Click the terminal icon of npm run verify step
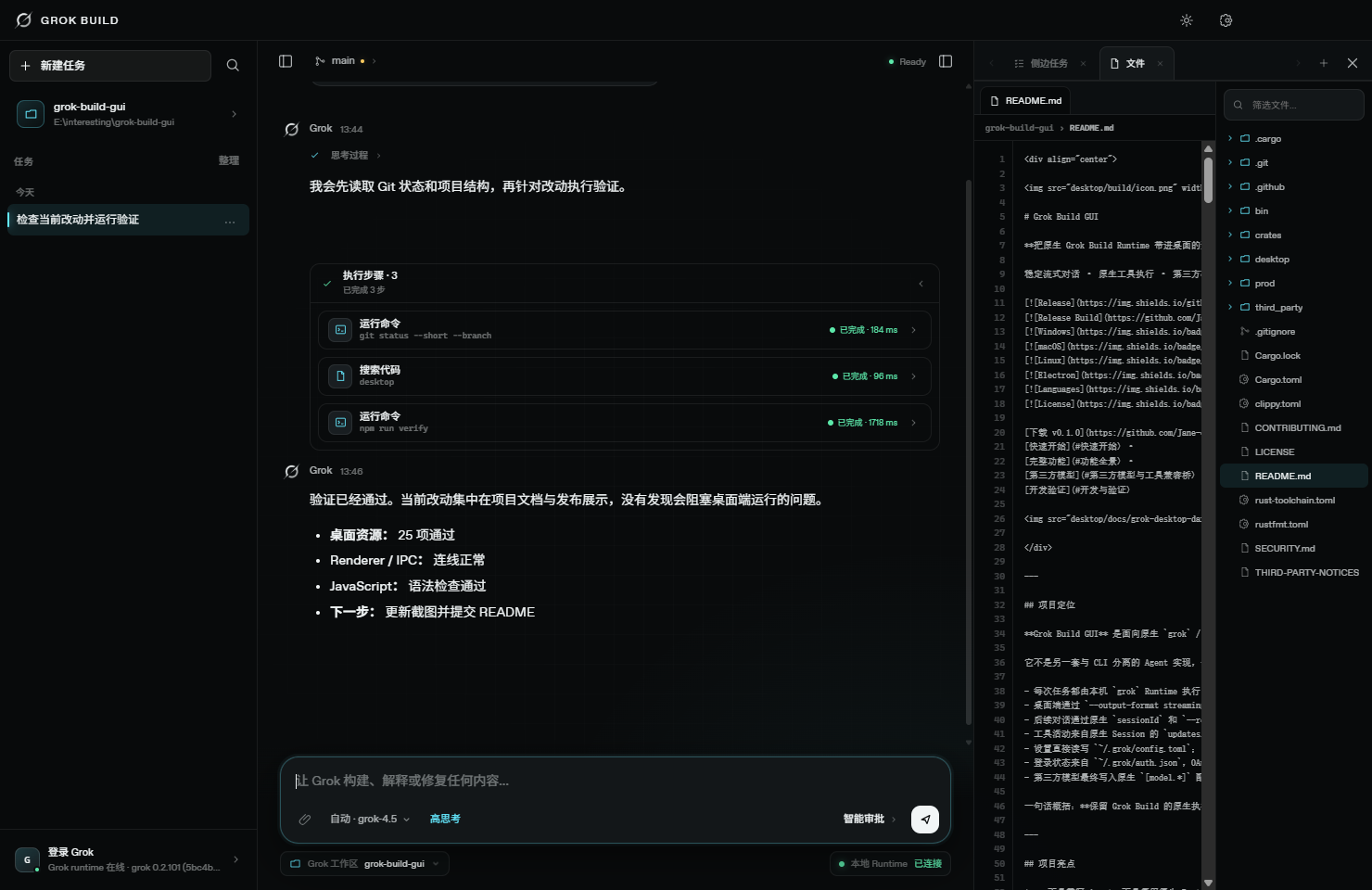The height and width of the screenshot is (890, 1372). pos(340,423)
